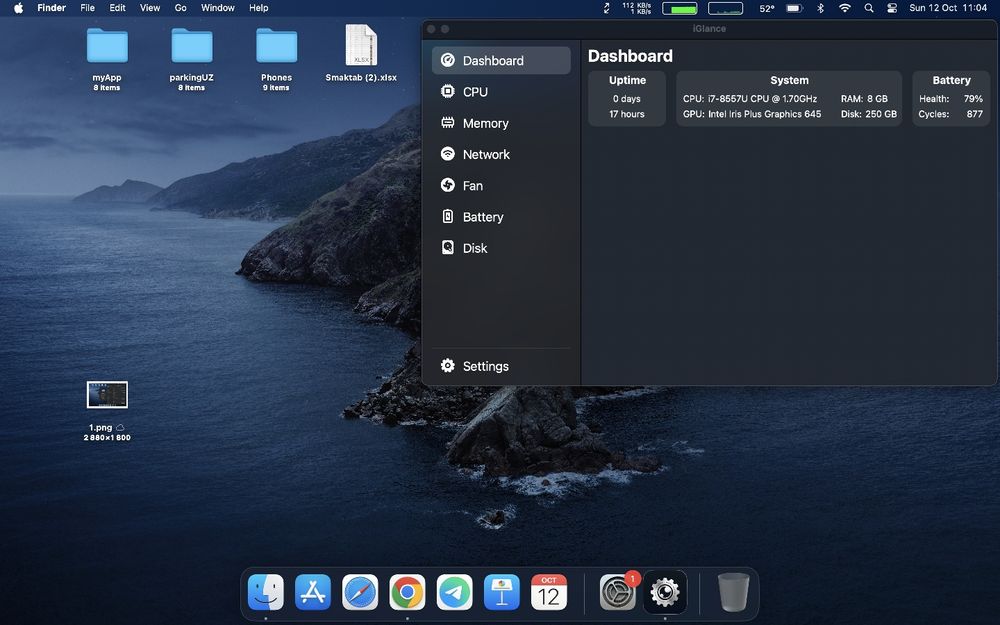Image resolution: width=1000 pixels, height=625 pixels.
Task: Open the Battery section in sidebar
Action: (x=482, y=217)
